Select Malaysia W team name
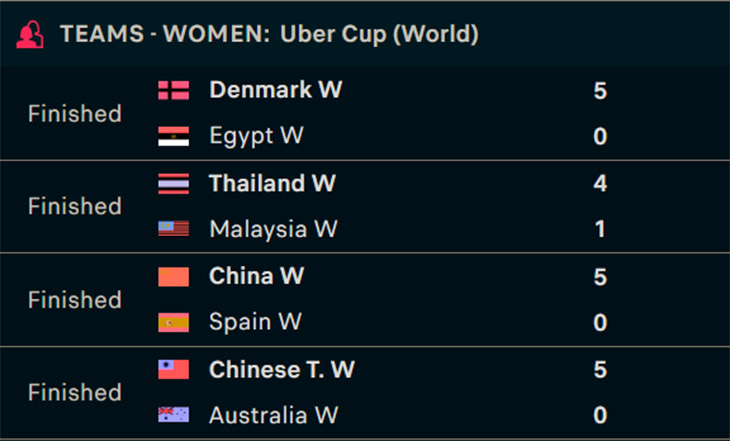The image size is (730, 441). [x=273, y=229]
